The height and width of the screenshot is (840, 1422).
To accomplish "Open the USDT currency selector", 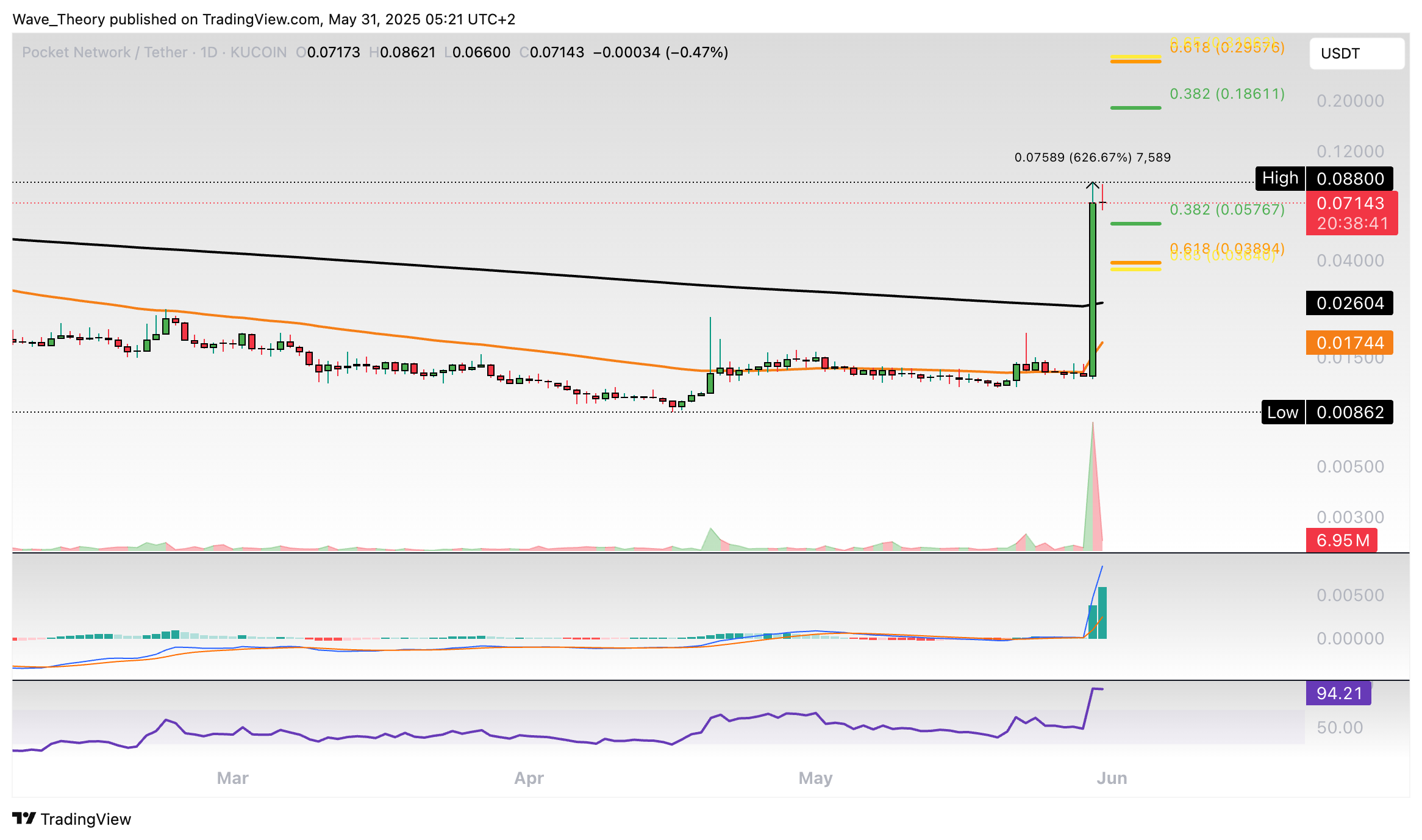I will [x=1356, y=54].
